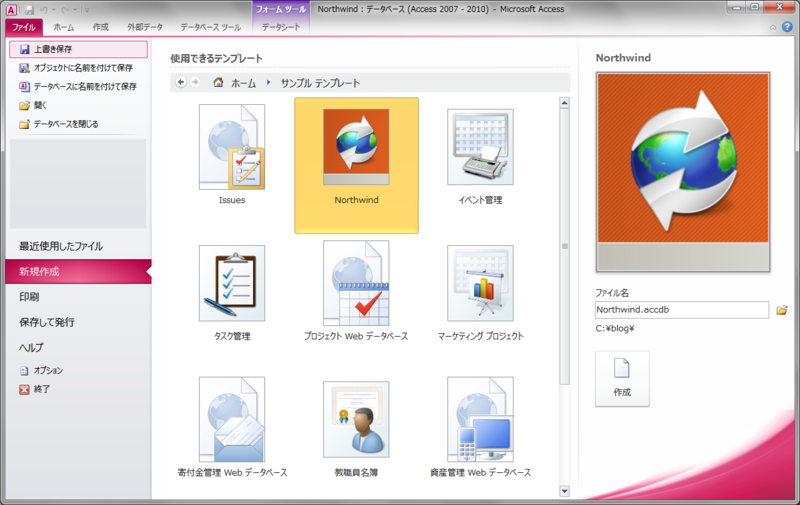Click the template list scroll down arrow
800x505 pixels.
[x=564, y=491]
